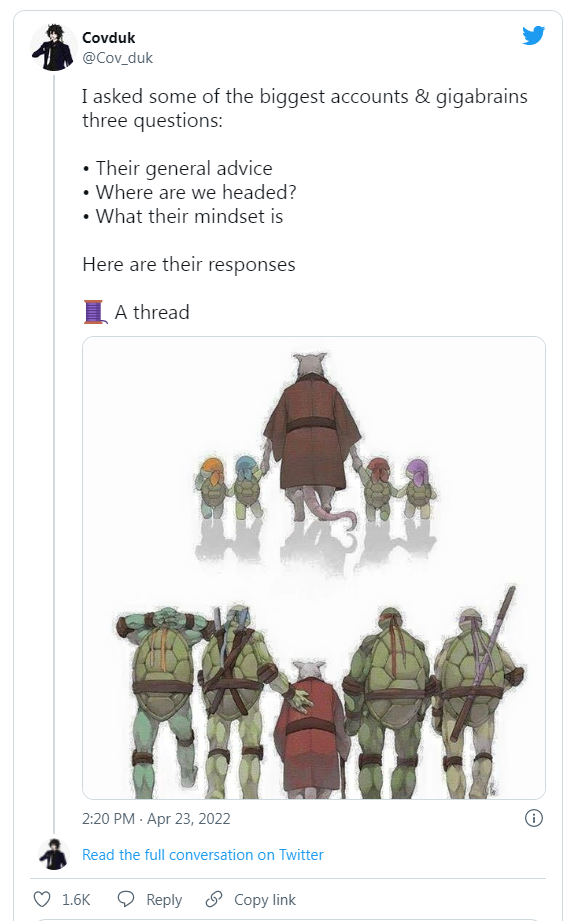Open the 2:20 PM Apr 23, 2022 timestamp
The image size is (573, 921).
156,819
